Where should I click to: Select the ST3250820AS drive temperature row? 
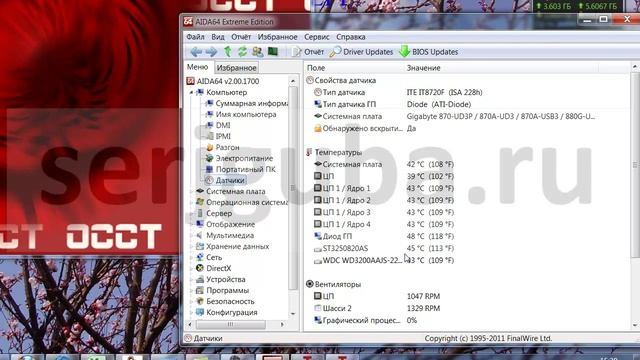coord(467,249)
